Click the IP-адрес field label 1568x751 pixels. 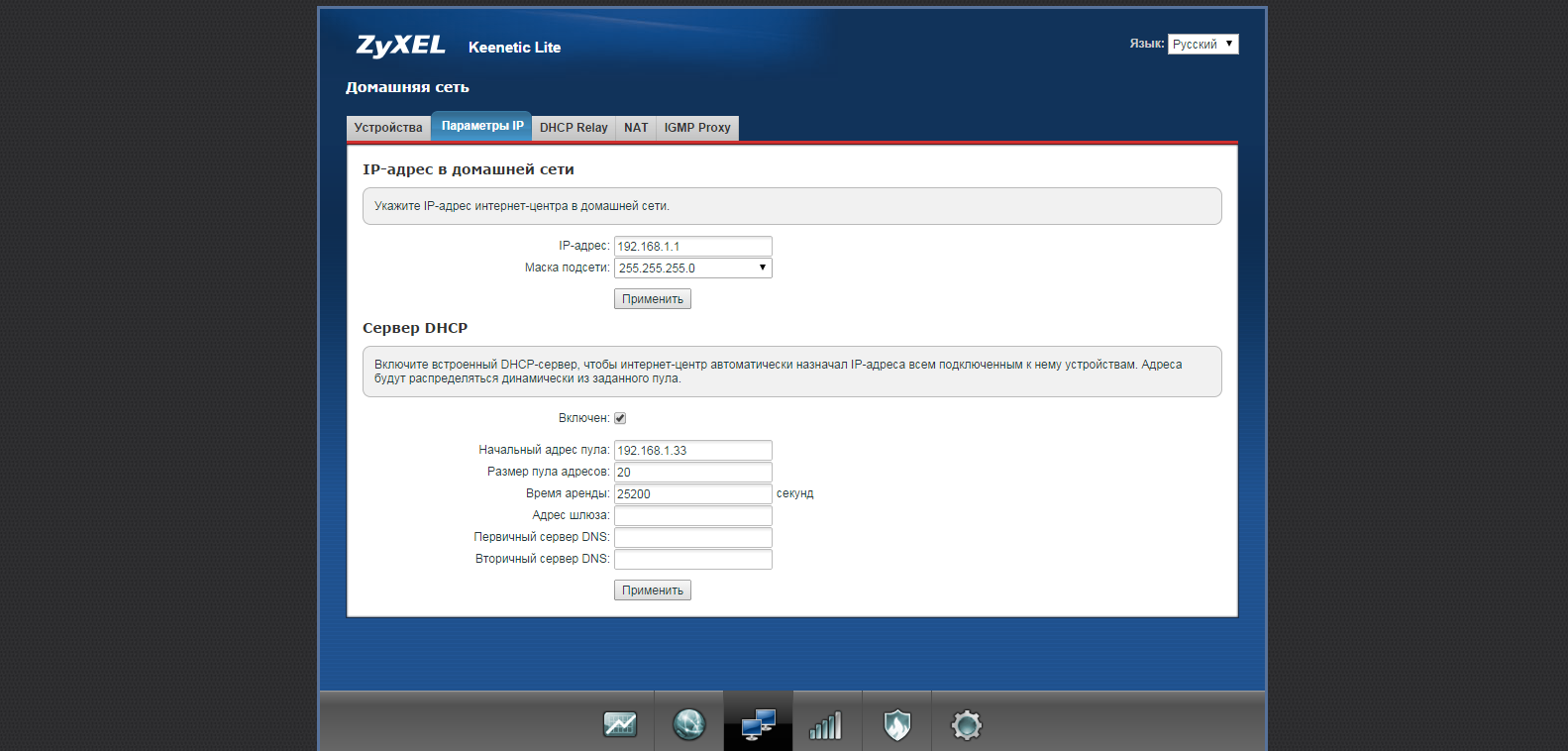click(x=584, y=246)
